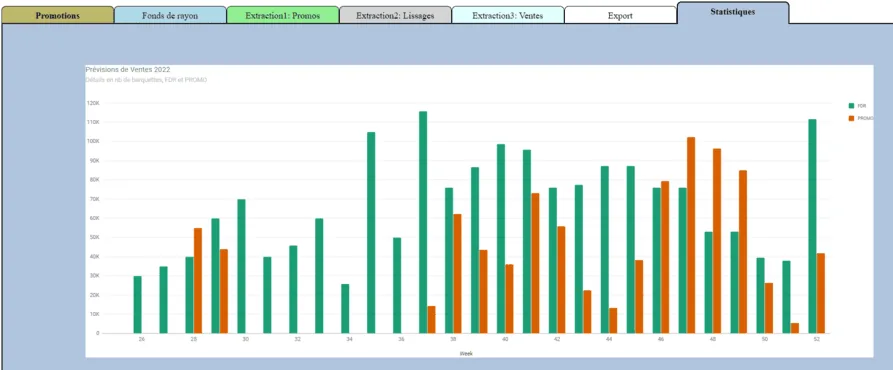Select the orange PROMO bar for week 28
Screen dimensions: 893x370
198,281
